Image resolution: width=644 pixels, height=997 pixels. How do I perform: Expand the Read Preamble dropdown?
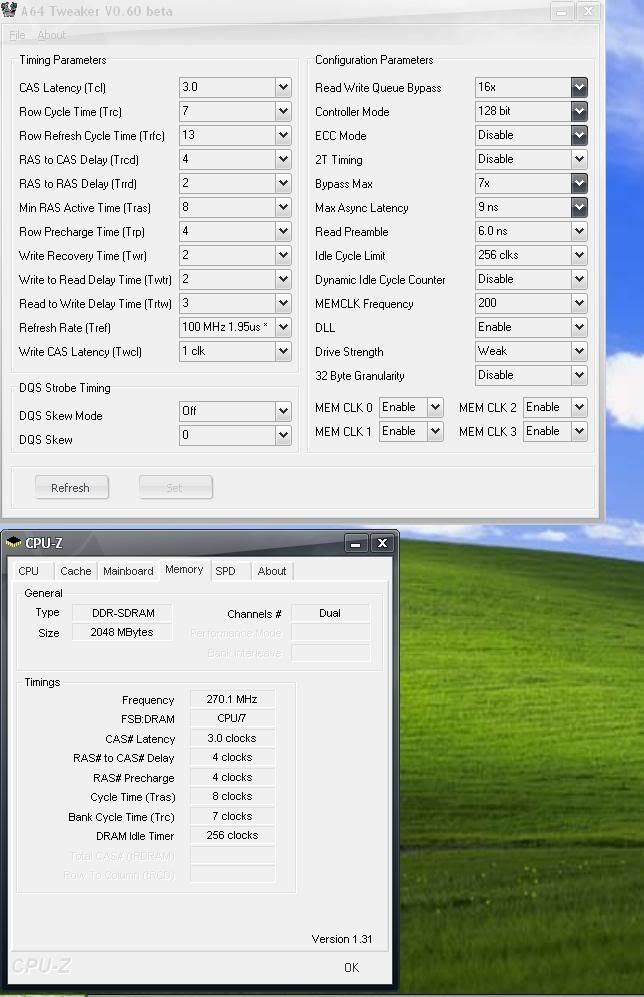tap(579, 231)
